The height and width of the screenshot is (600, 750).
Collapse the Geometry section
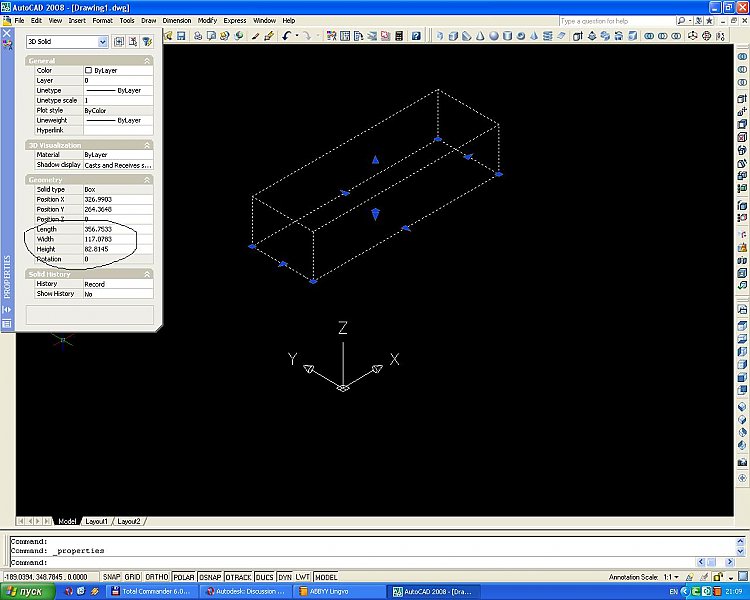[x=147, y=179]
